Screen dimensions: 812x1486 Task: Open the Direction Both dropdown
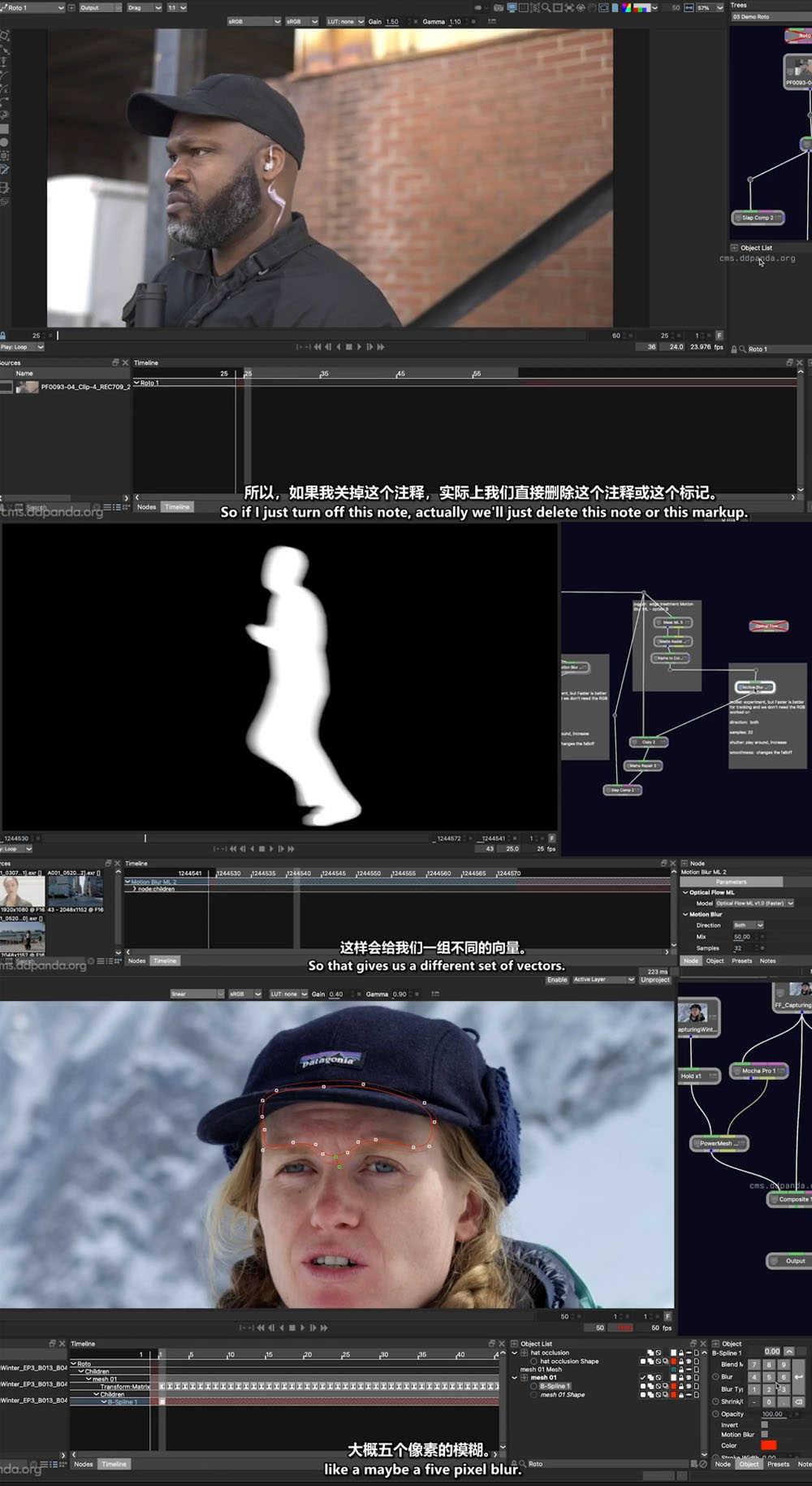point(748,925)
